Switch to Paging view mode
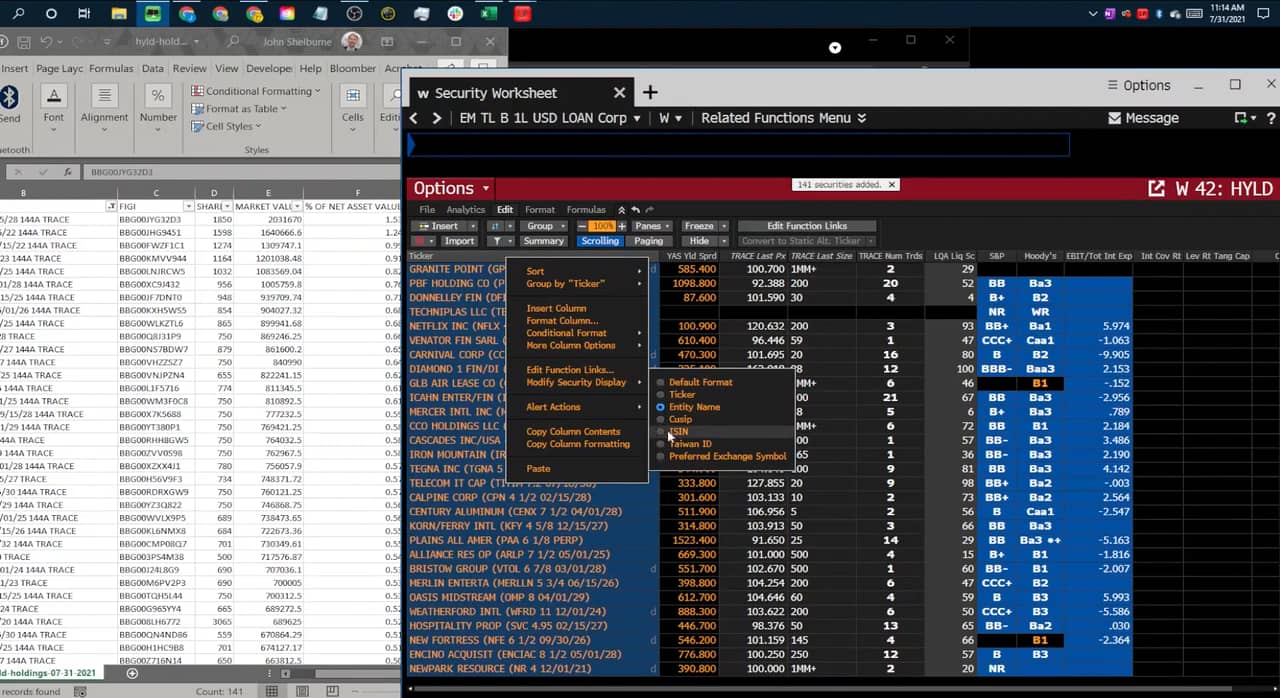 648,241
